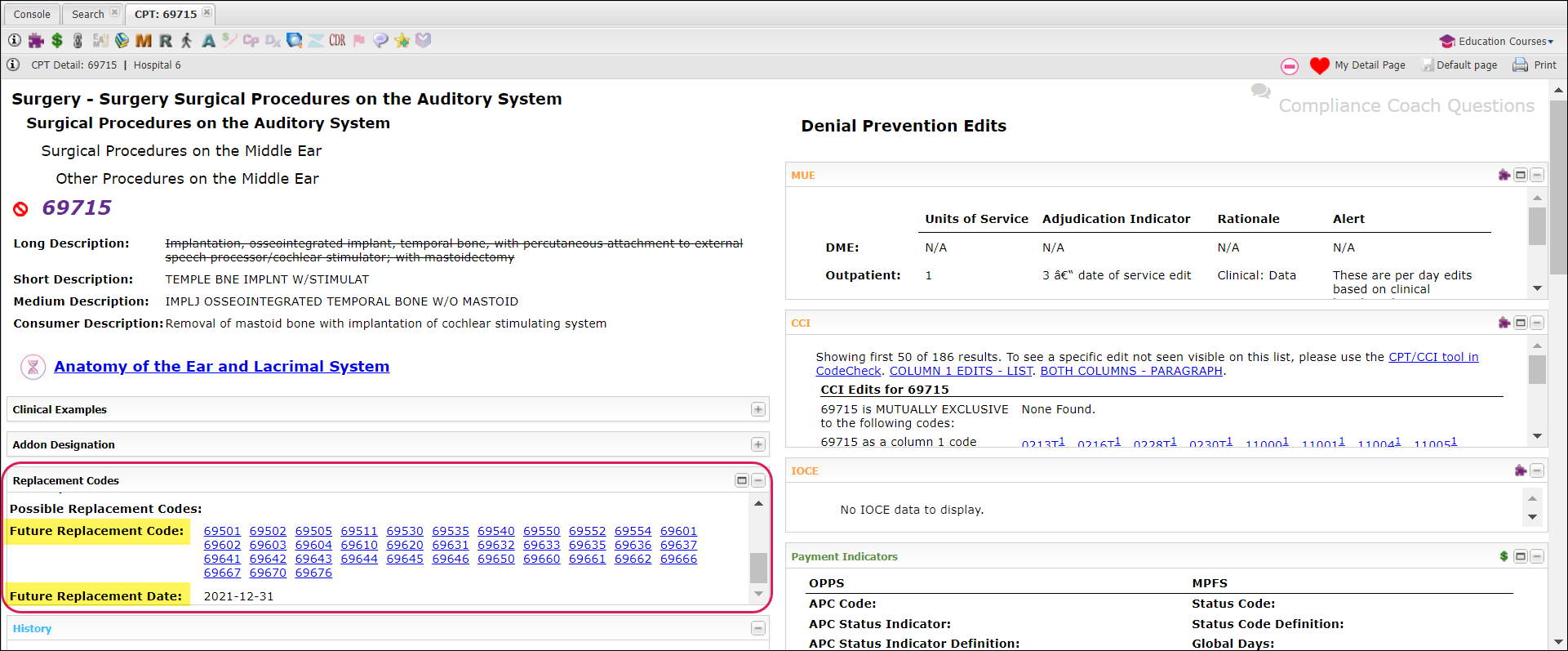Click the CDR toolbar icon

tap(337, 40)
